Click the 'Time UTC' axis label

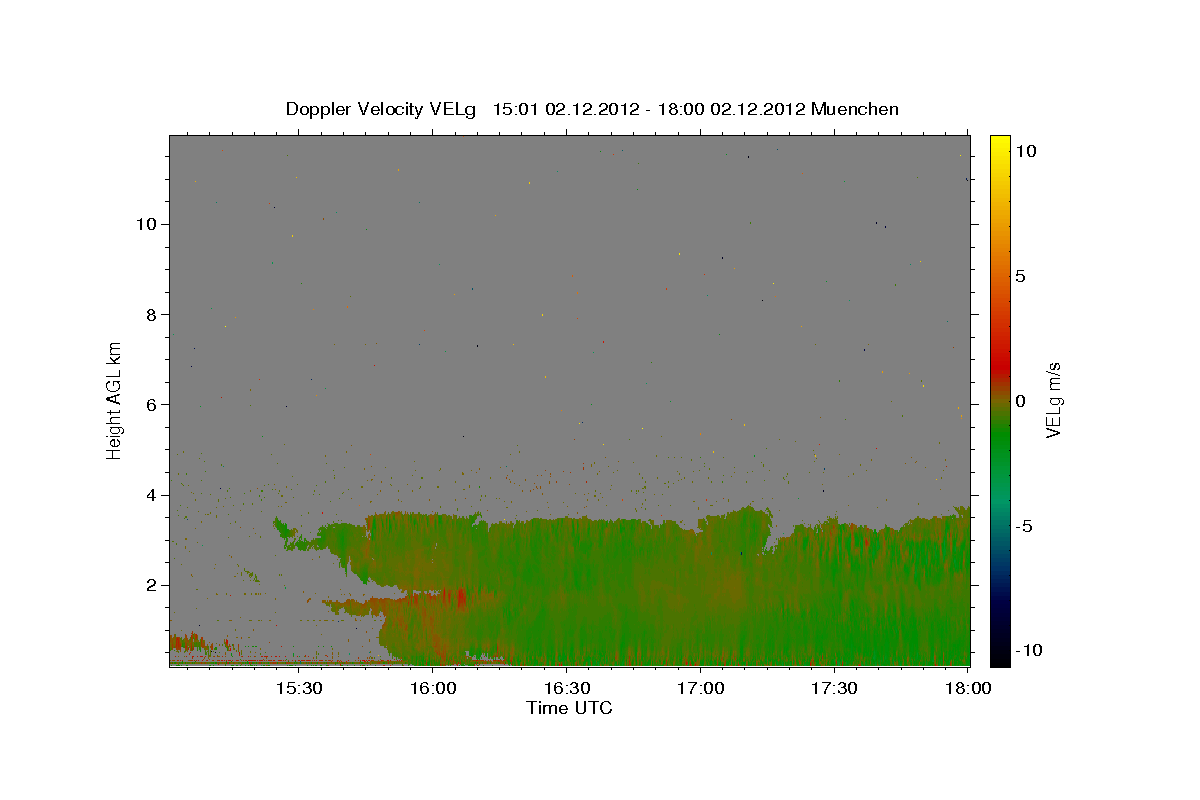click(x=569, y=708)
